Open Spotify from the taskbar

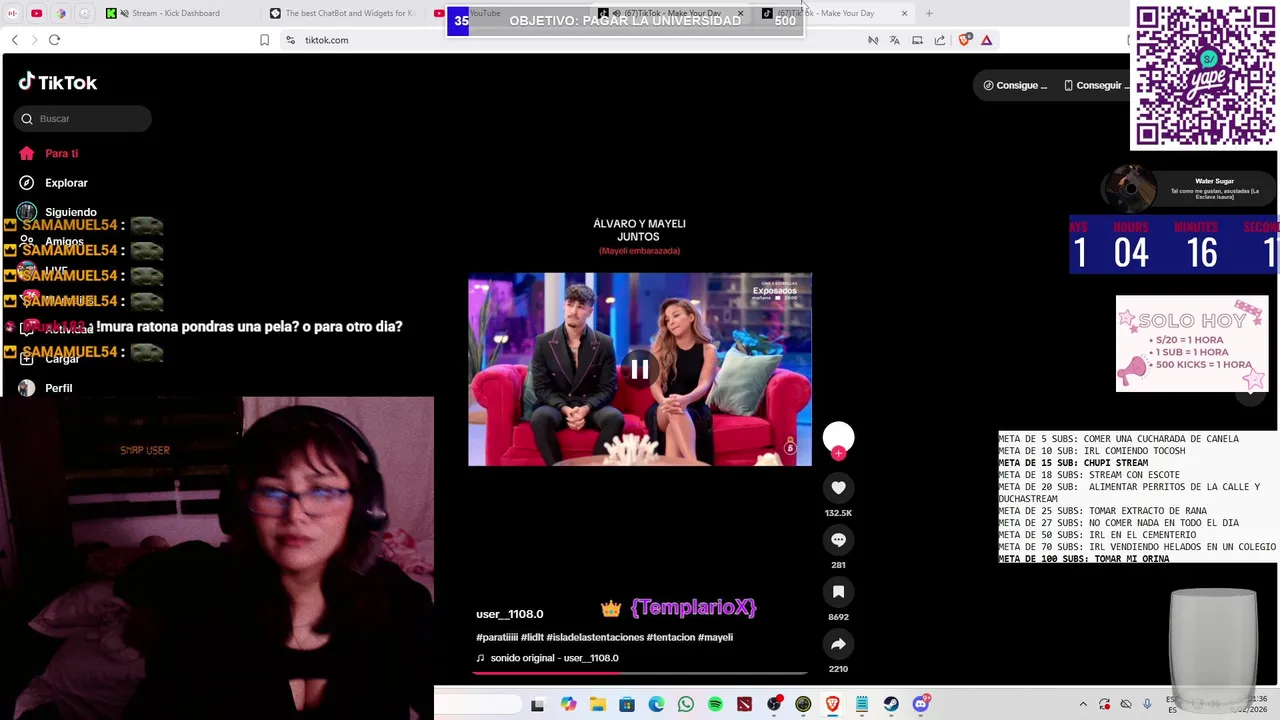tap(715, 704)
